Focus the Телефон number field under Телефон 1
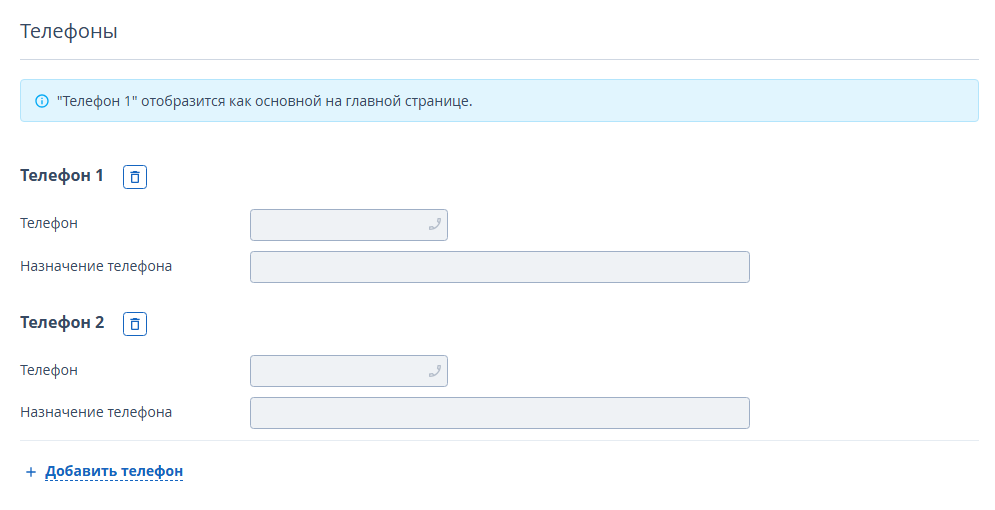Image resolution: width=995 pixels, height=510 pixels. pos(349,225)
